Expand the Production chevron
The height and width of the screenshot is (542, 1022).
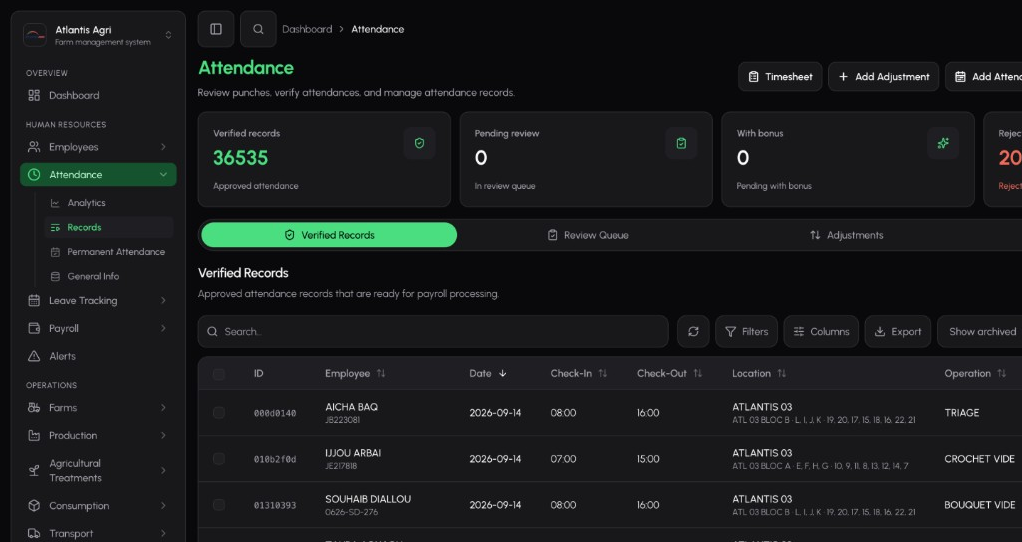point(163,436)
